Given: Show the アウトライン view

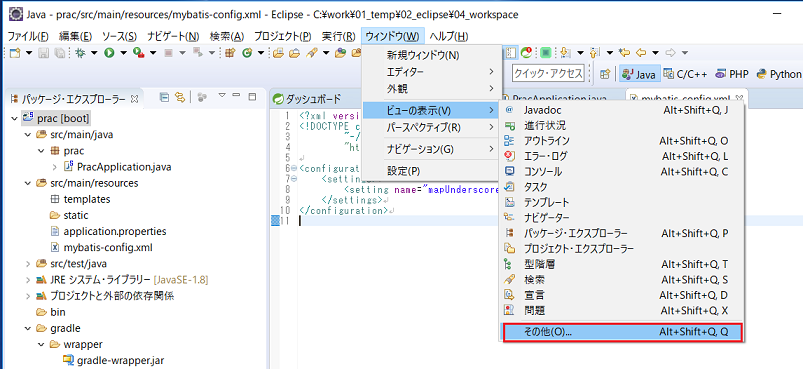Looking at the screenshot, I should tap(620, 140).
